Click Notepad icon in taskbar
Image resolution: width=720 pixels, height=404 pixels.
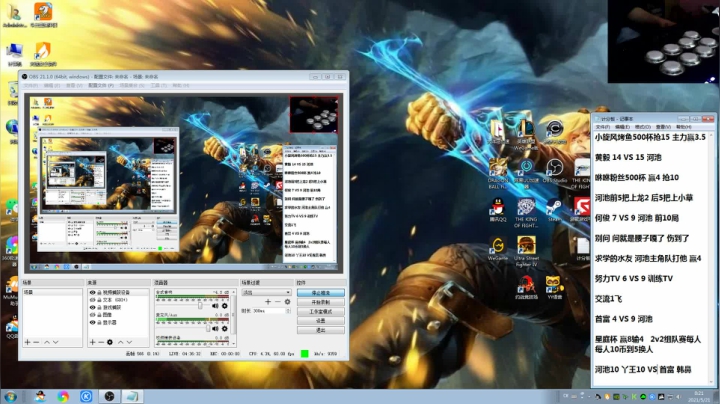132,396
